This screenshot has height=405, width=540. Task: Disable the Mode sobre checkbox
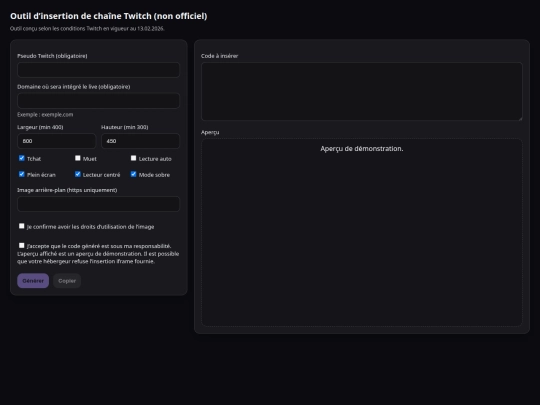click(133, 174)
